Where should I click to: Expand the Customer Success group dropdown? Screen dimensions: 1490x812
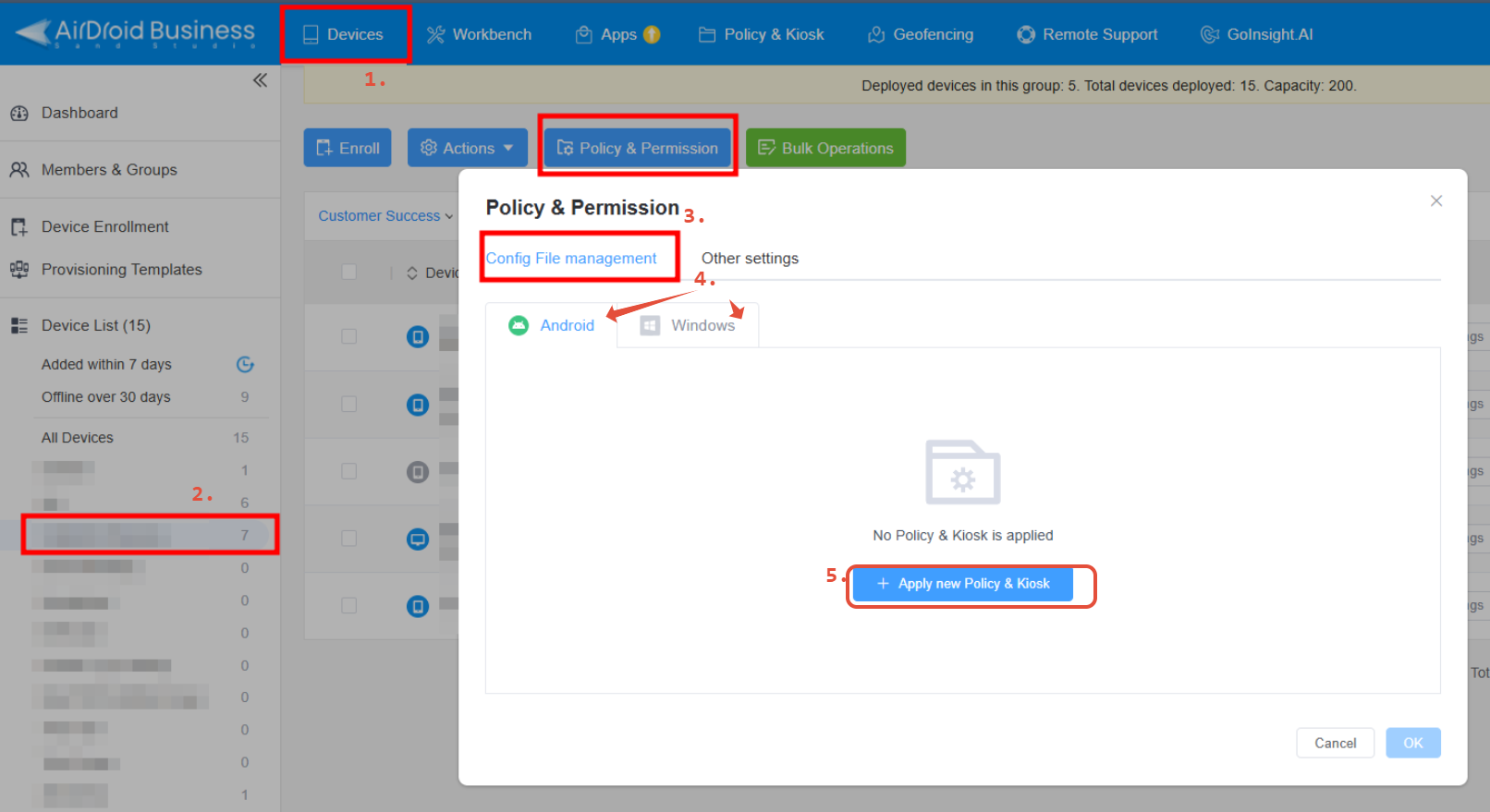point(385,216)
